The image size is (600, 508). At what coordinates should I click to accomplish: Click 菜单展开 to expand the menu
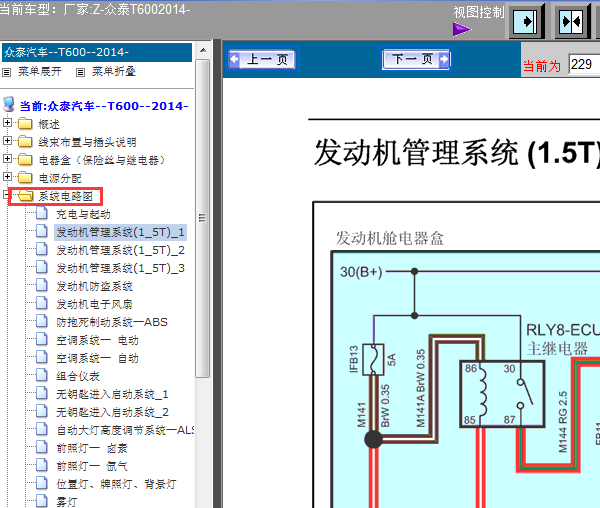point(40,72)
